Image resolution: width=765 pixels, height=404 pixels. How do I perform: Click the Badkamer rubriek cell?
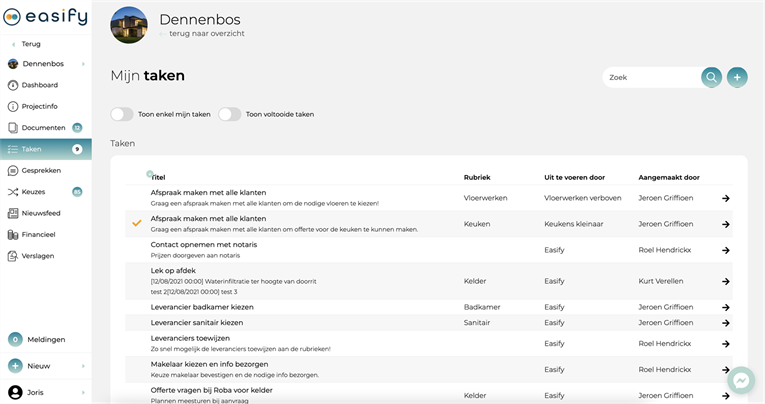point(482,307)
